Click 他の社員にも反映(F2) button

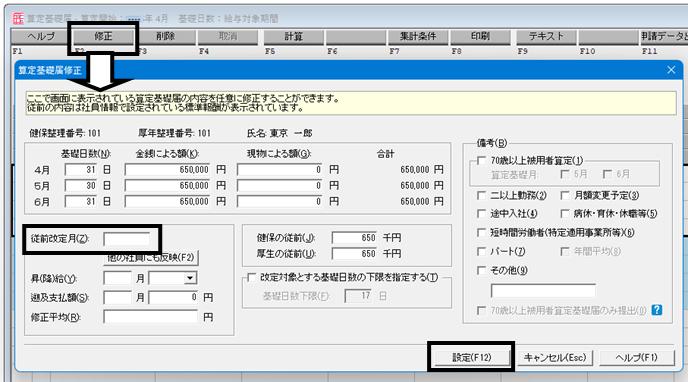click(151, 258)
